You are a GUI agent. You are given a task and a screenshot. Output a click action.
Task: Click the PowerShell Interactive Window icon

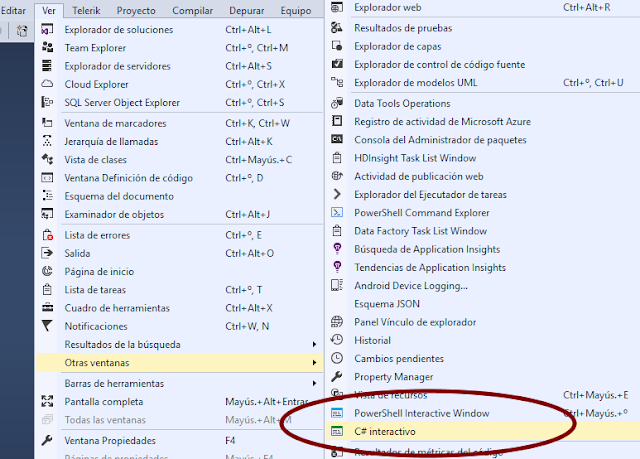pyautogui.click(x=337, y=413)
